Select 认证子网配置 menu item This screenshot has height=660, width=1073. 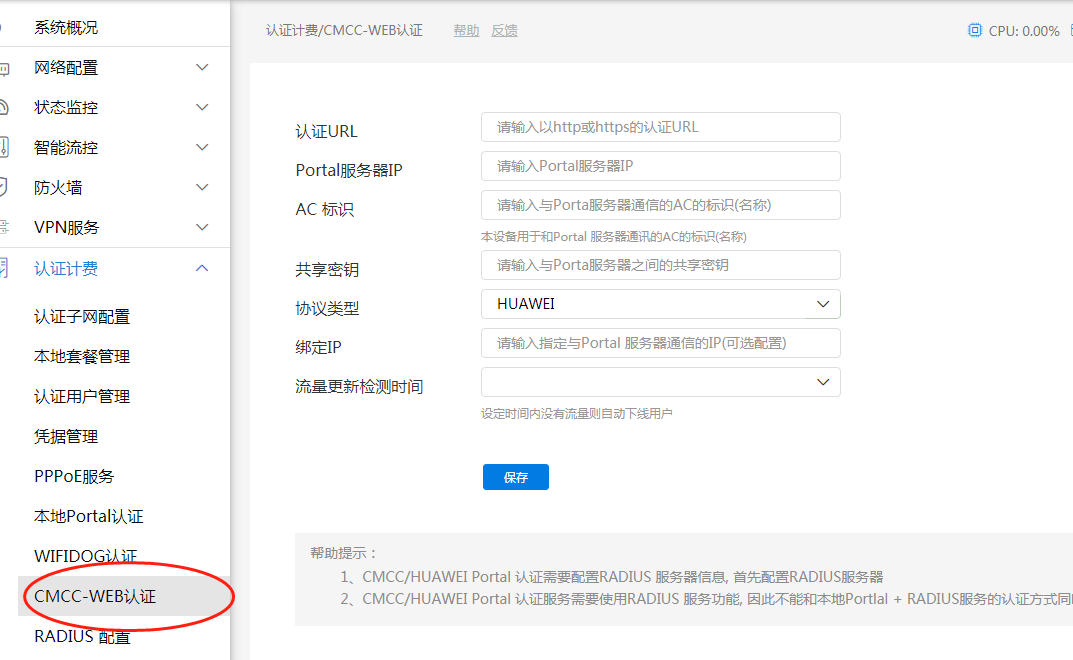(82, 317)
